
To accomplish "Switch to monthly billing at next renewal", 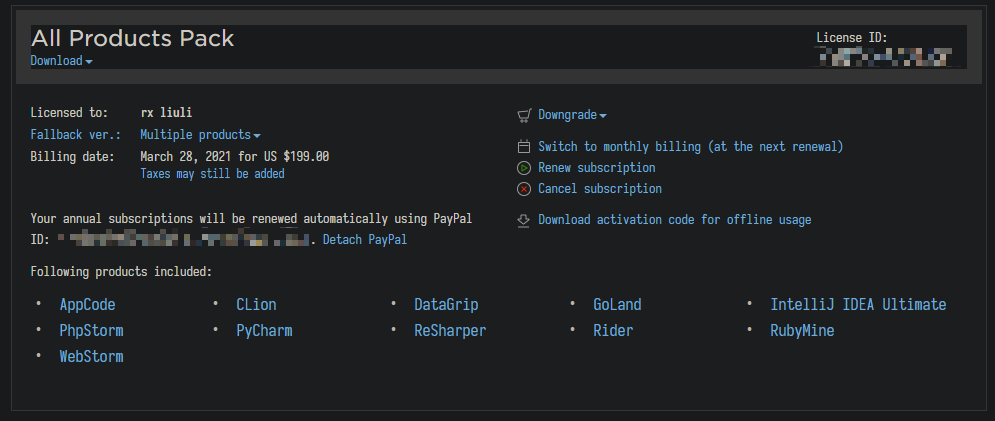I will [690, 147].
